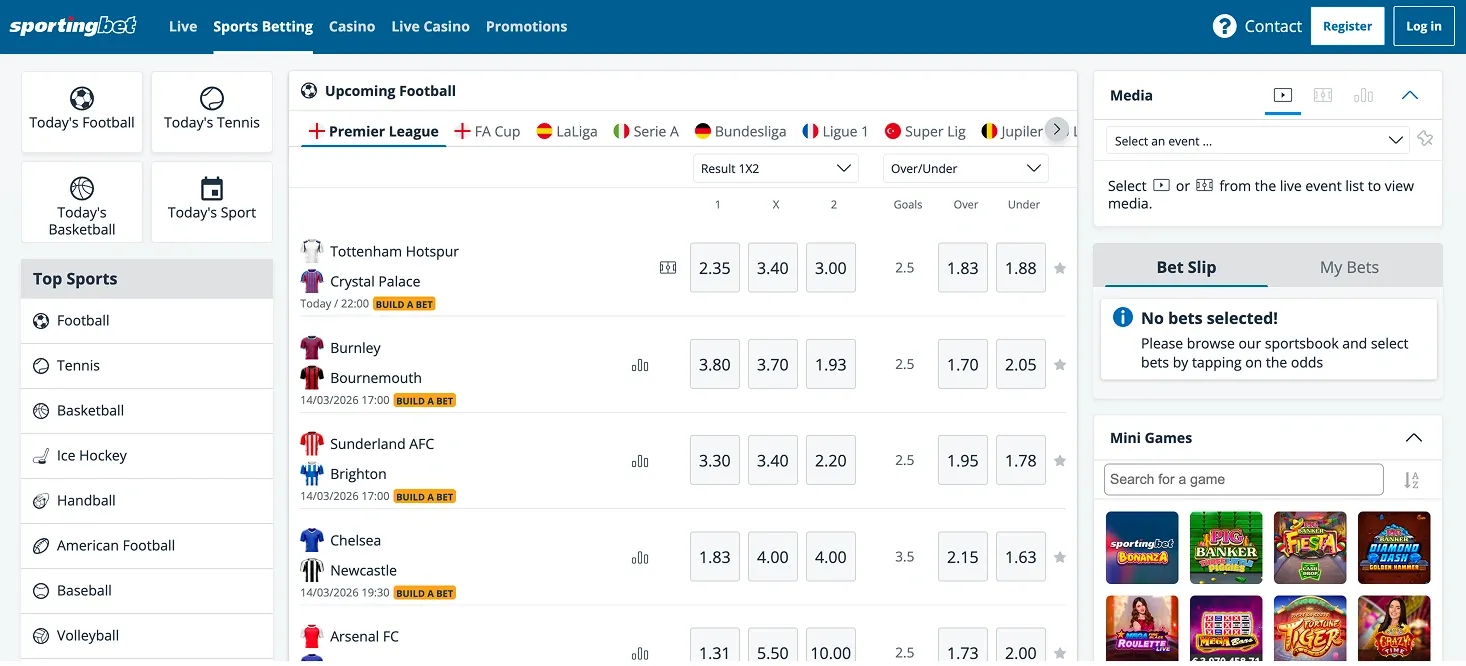Open the Over/Under market dropdown

[965, 168]
